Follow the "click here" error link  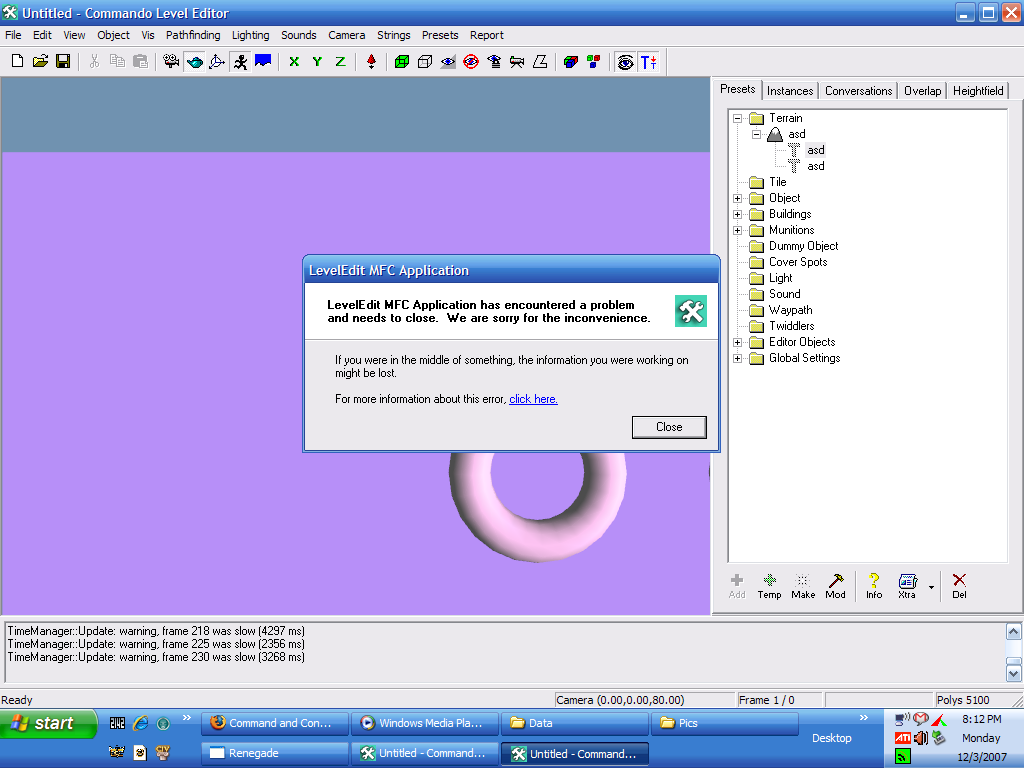533,399
